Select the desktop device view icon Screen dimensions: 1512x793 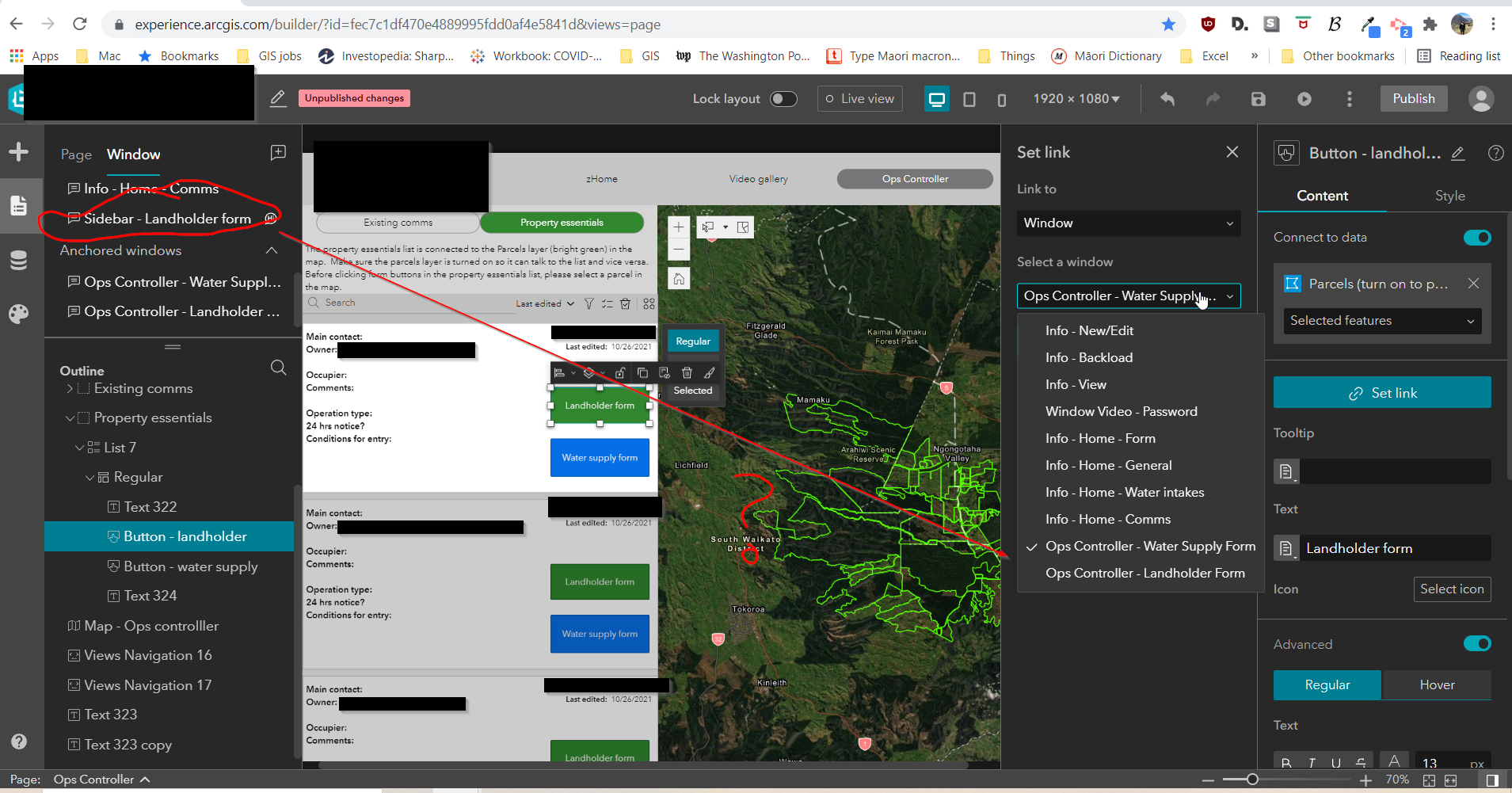(937, 99)
